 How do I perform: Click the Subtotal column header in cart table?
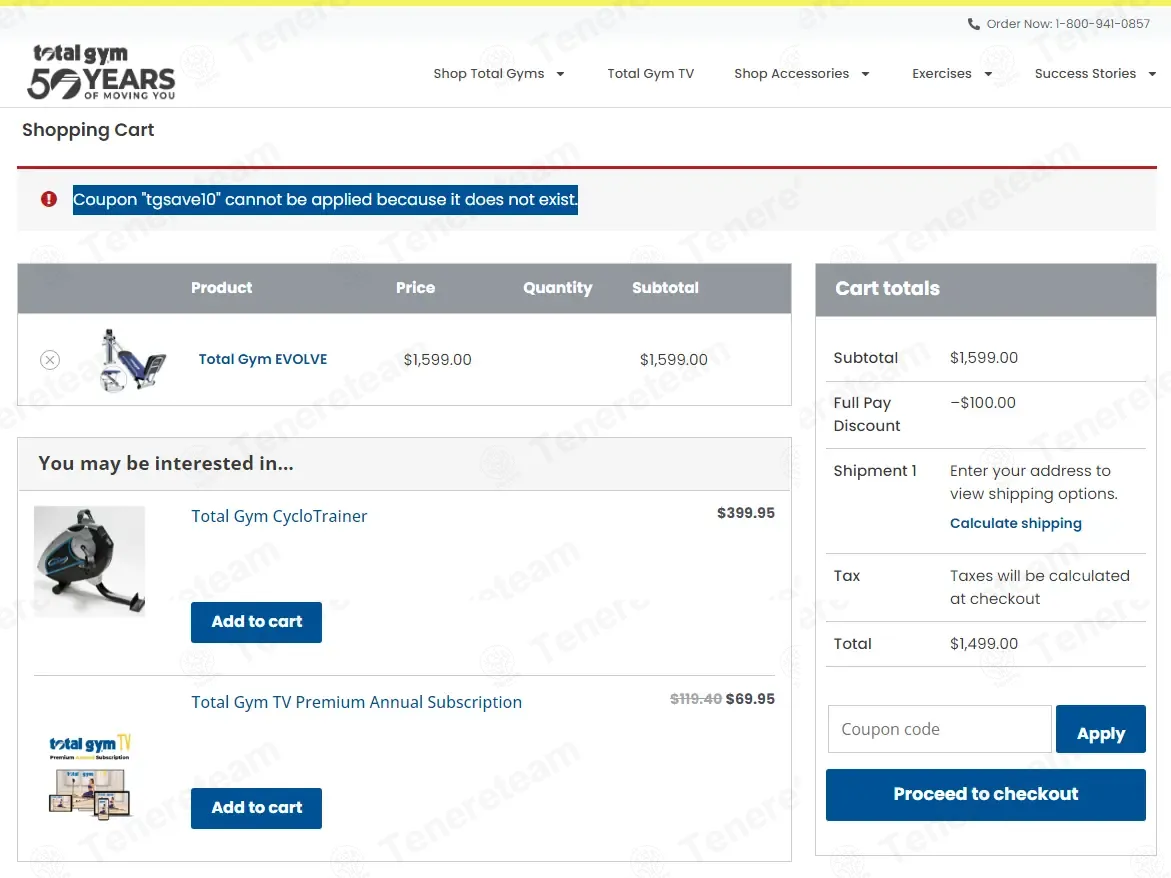point(665,287)
